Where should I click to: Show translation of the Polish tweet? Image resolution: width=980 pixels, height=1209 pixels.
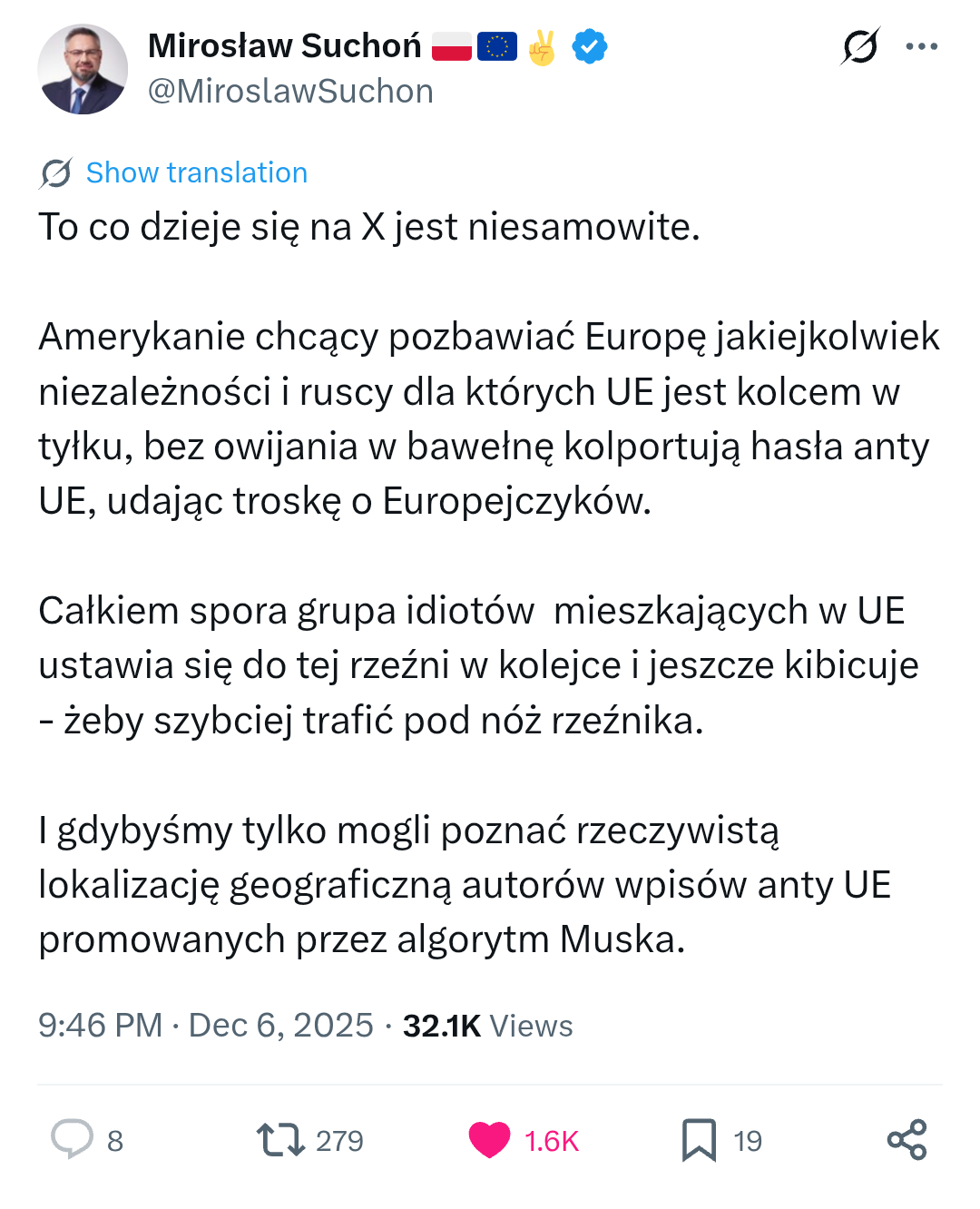(x=196, y=172)
